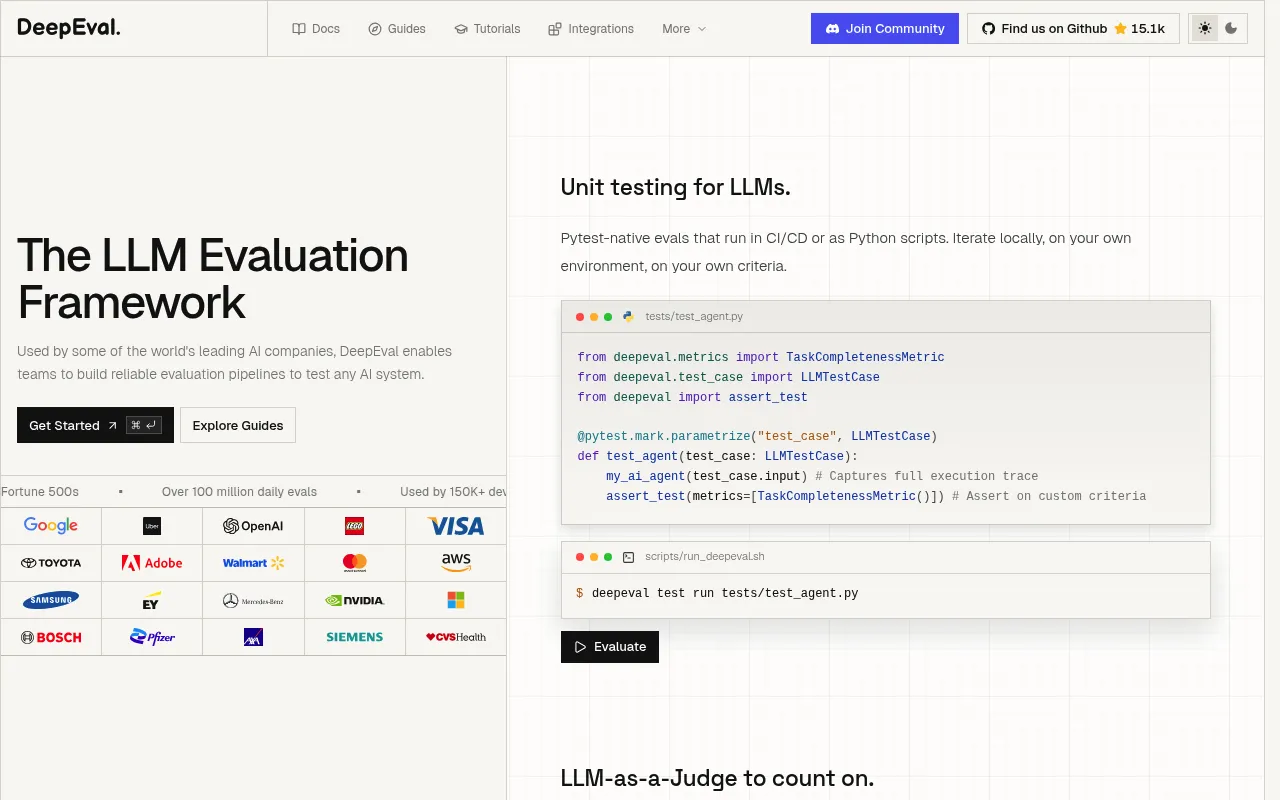Click the VISA logo
The width and height of the screenshot is (1280, 800).
pyautogui.click(x=456, y=526)
